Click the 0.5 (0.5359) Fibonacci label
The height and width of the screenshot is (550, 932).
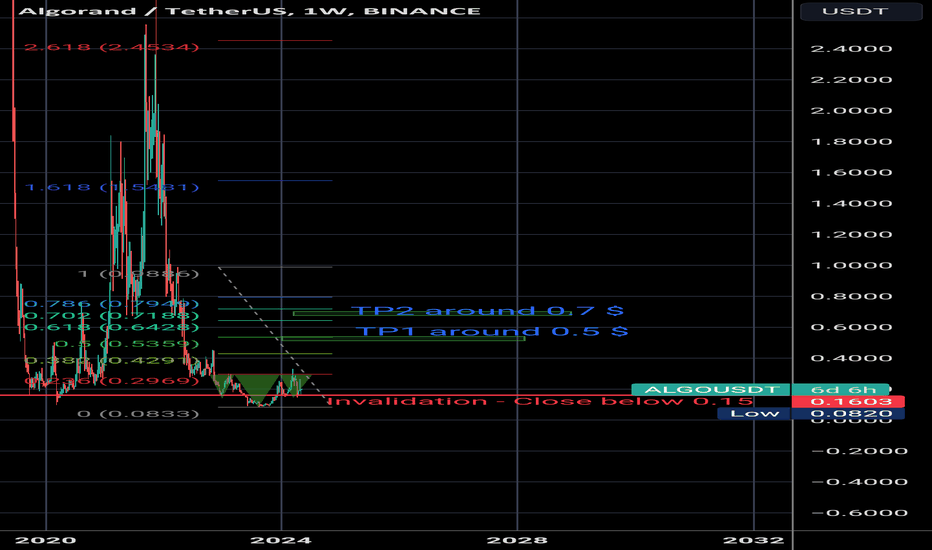126,344
